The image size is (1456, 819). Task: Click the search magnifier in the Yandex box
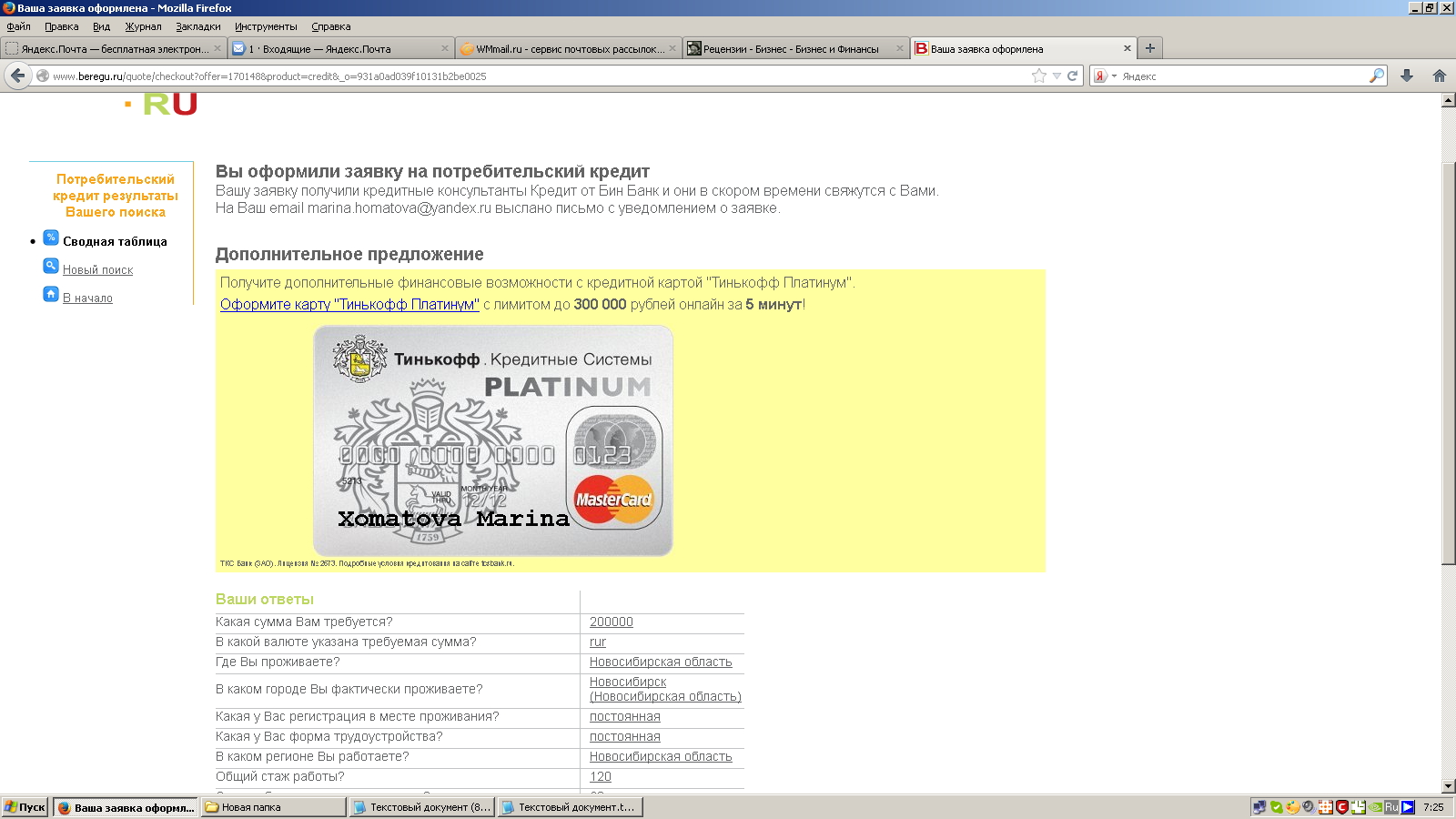pos(1376,76)
